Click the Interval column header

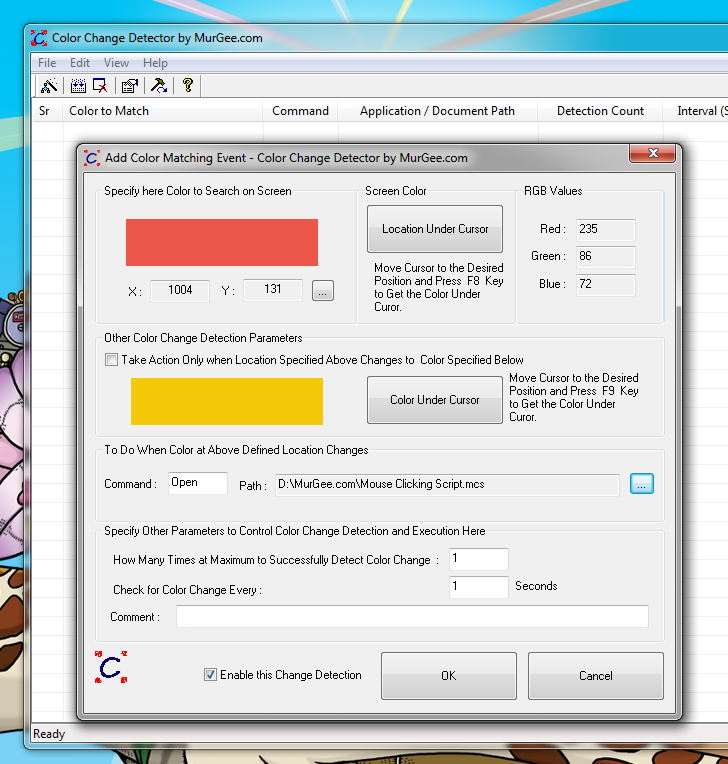click(696, 111)
